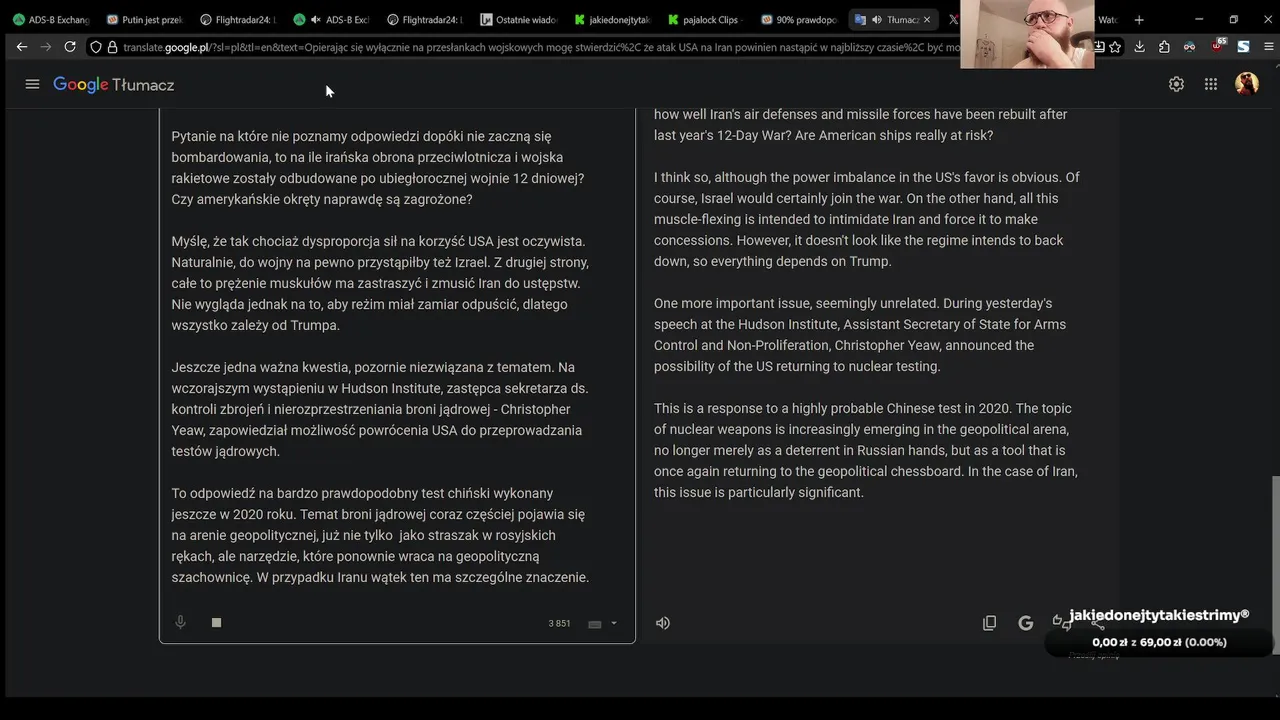Expand input tools dropdown arrow
Image resolution: width=1280 pixels, height=720 pixels.
click(x=614, y=623)
